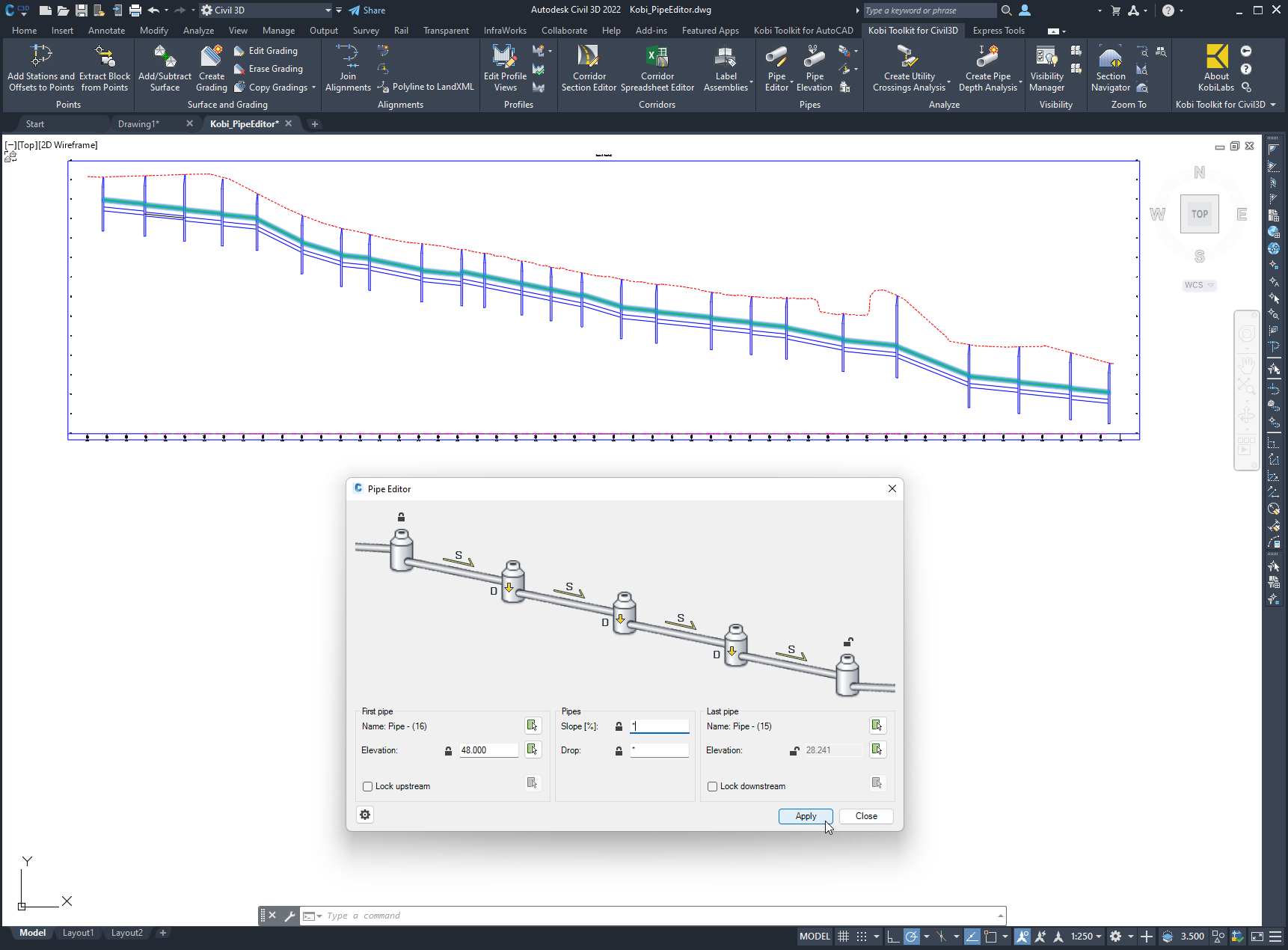Open the Corridor Section Editor
The image size is (1288, 950).
click(x=588, y=67)
